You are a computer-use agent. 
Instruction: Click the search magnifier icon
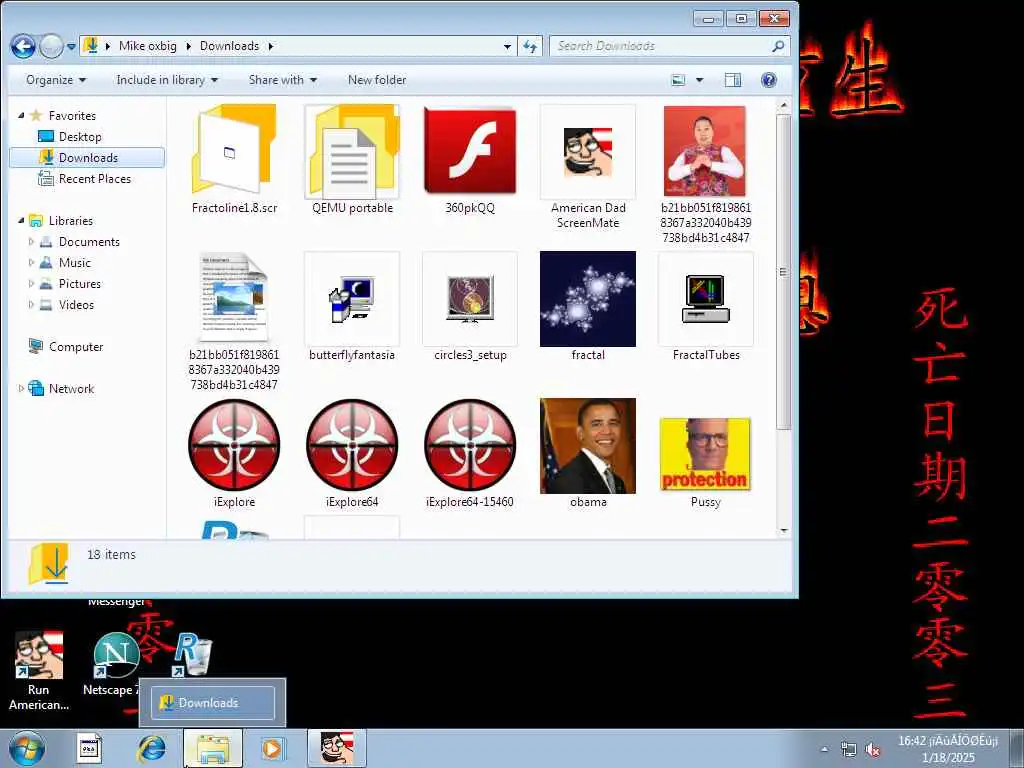[778, 46]
